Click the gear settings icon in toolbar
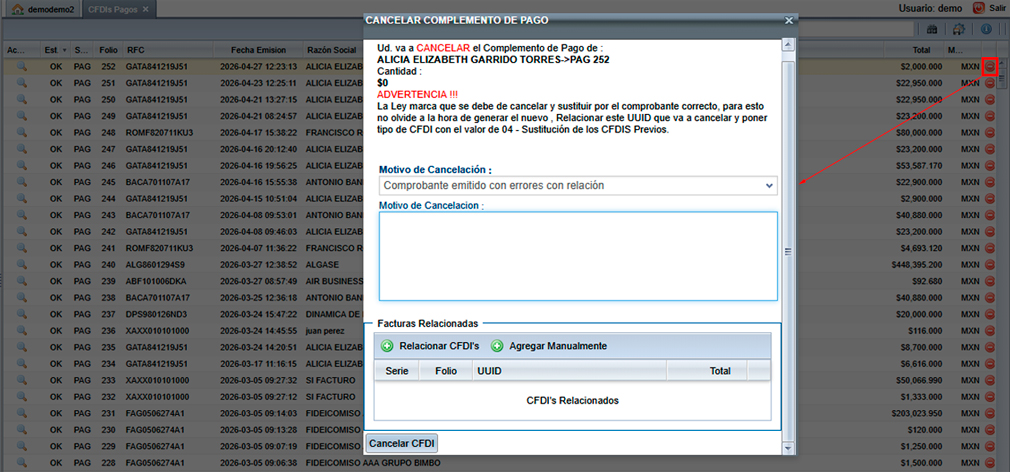The image size is (1010, 472). (960, 30)
